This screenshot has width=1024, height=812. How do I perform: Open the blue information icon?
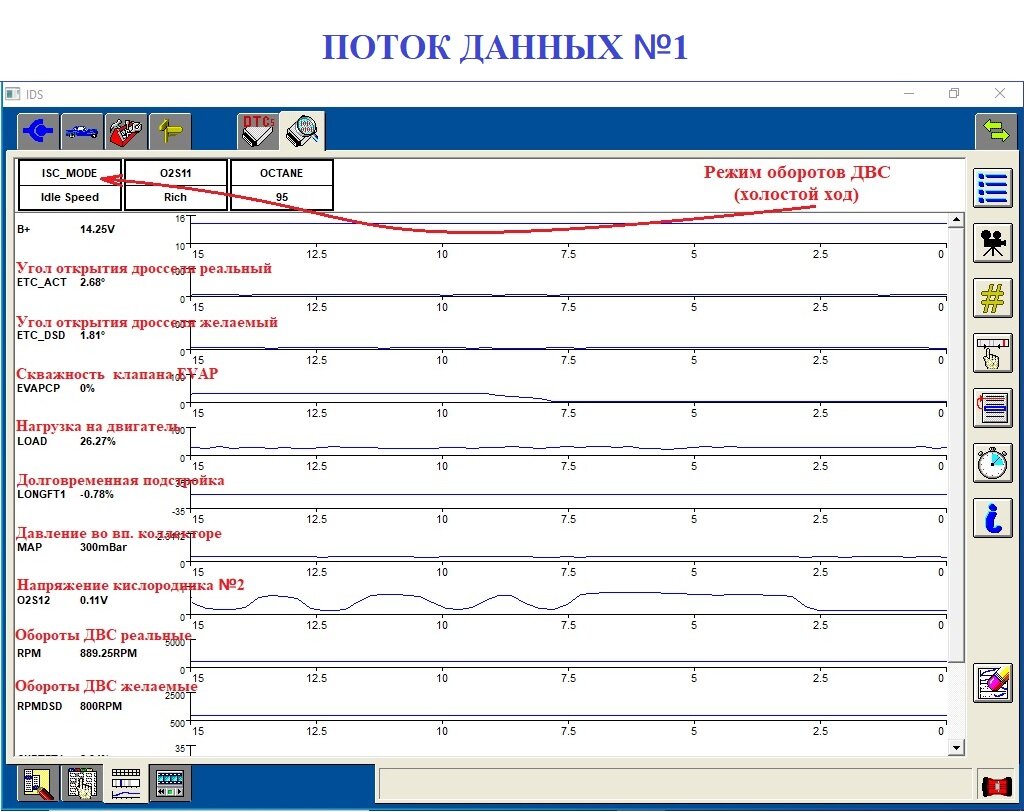click(993, 517)
